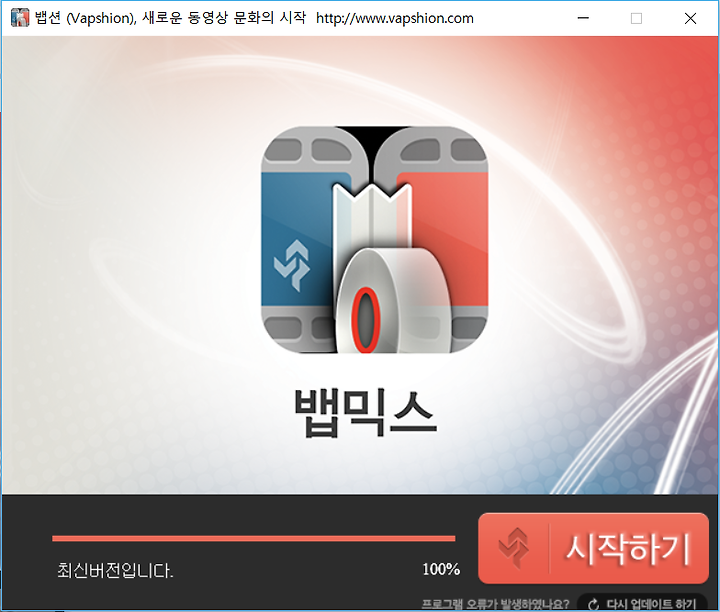Minimize the Vapshion window
Screen dimensions: 720x612
(583, 18)
